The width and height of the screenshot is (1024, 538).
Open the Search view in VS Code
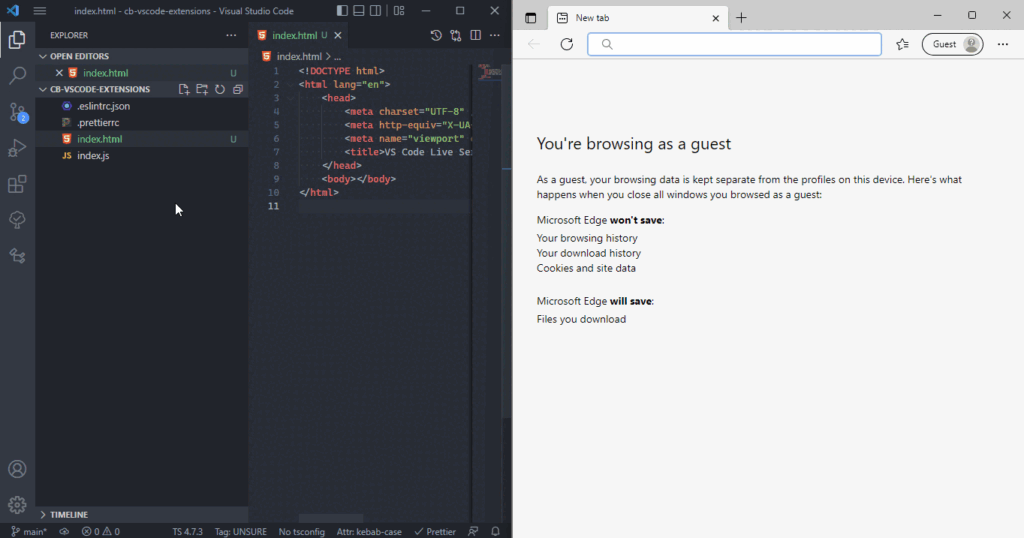17,76
